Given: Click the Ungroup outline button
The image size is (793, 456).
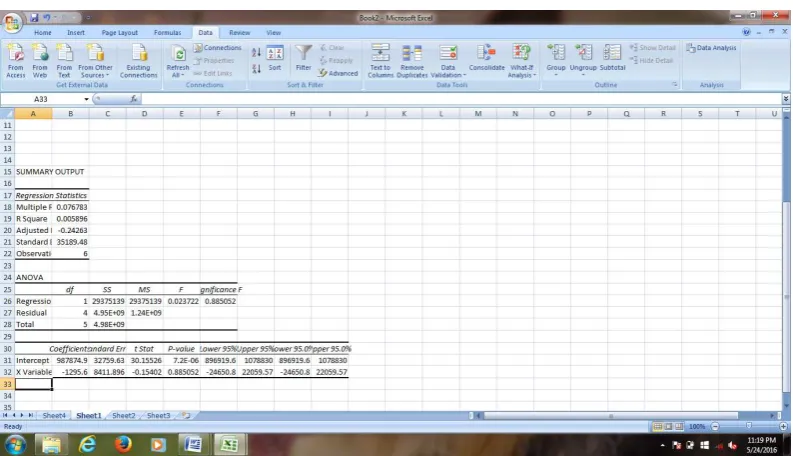Looking at the screenshot, I should tap(583, 61).
